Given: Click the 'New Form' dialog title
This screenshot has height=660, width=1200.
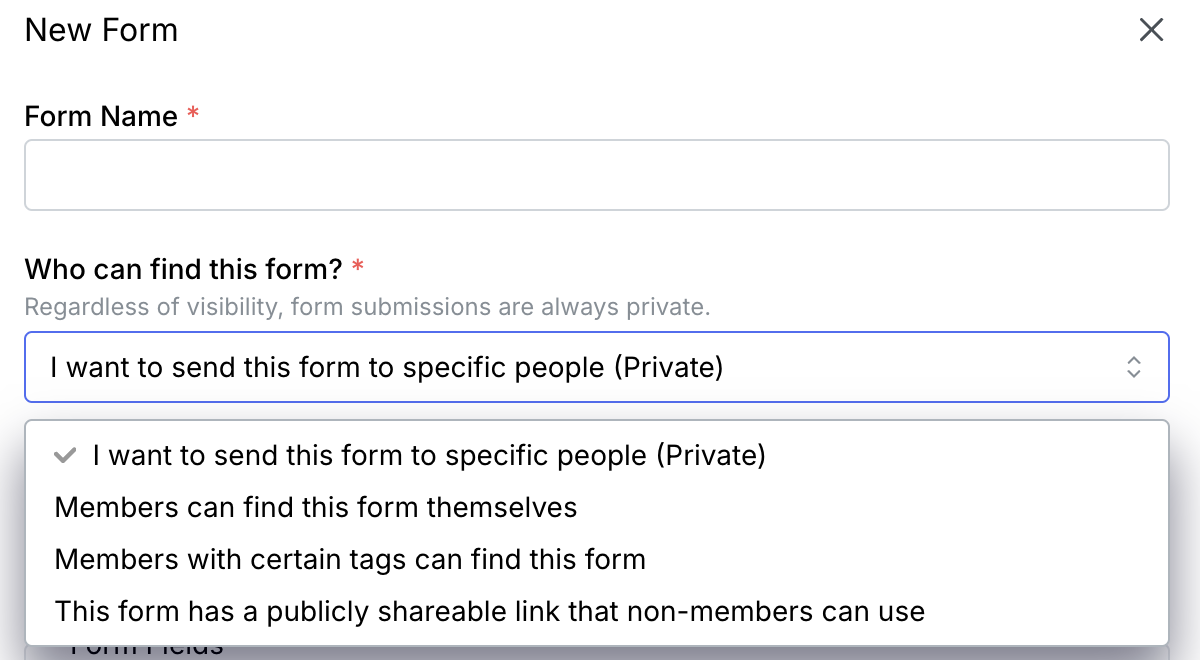Looking at the screenshot, I should pyautogui.click(x=100, y=30).
